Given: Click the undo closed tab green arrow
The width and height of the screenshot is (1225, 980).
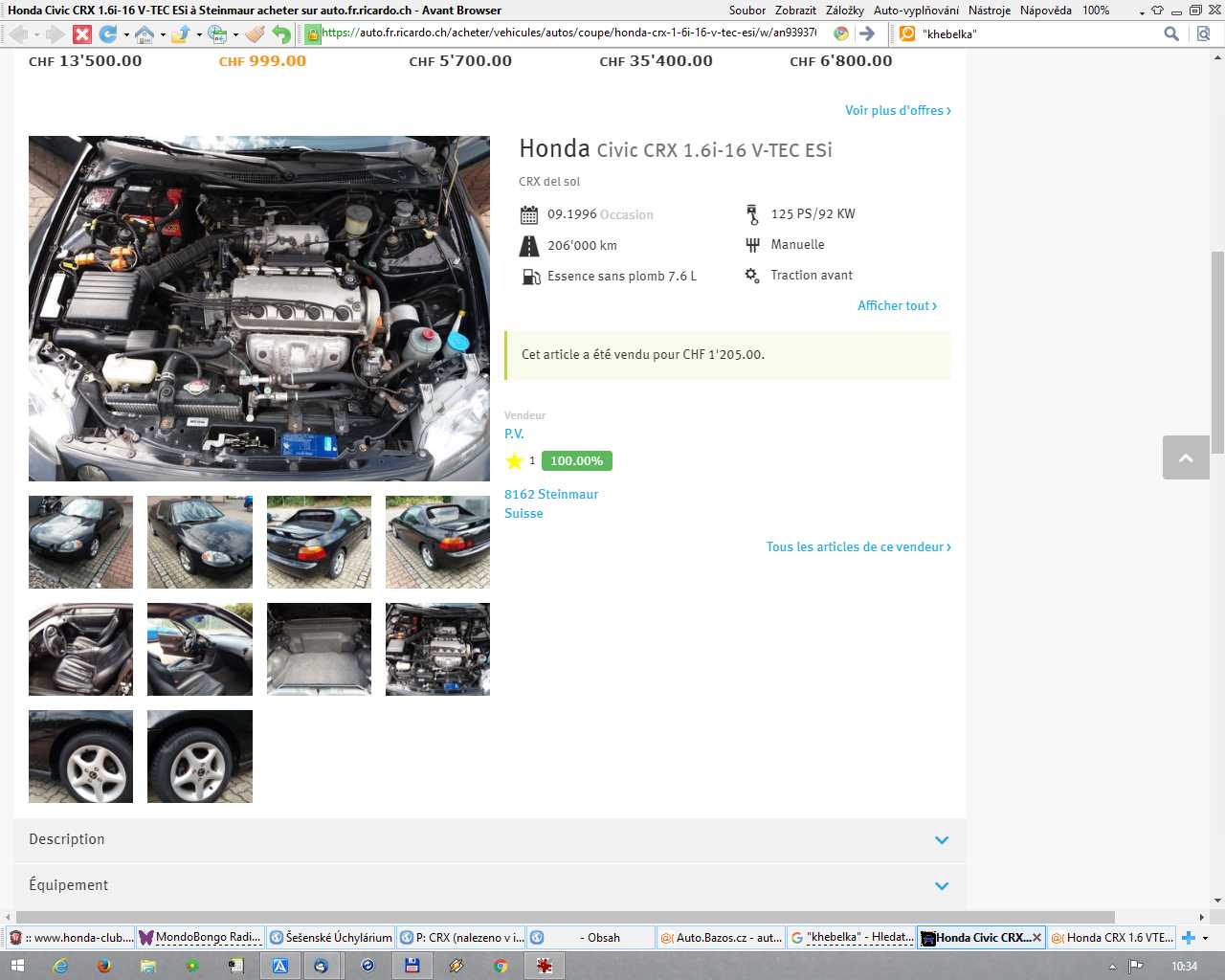Looking at the screenshot, I should [x=280, y=33].
